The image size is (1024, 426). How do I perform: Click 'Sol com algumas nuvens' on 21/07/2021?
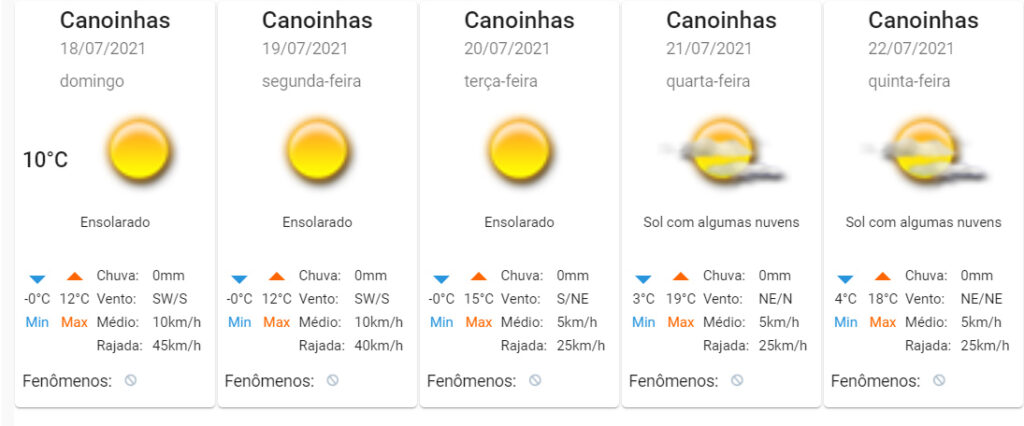pyautogui.click(x=721, y=222)
